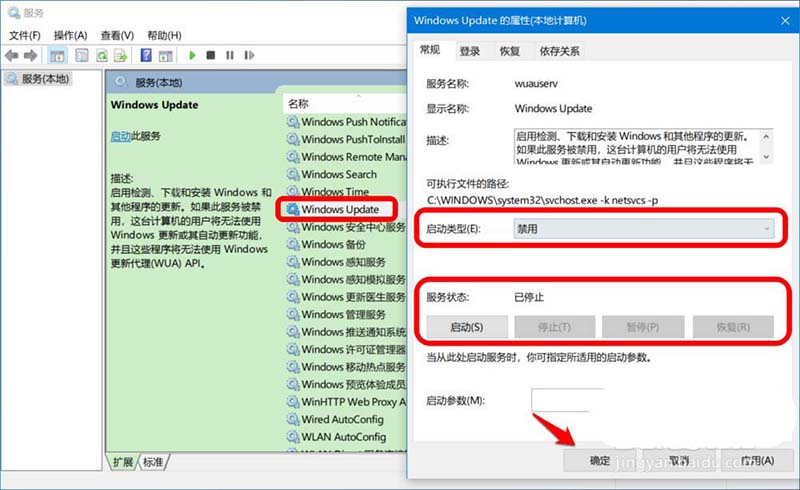Click the 恢复(R) button
Image resolution: width=800 pixels, height=490 pixels.
pyautogui.click(x=733, y=327)
